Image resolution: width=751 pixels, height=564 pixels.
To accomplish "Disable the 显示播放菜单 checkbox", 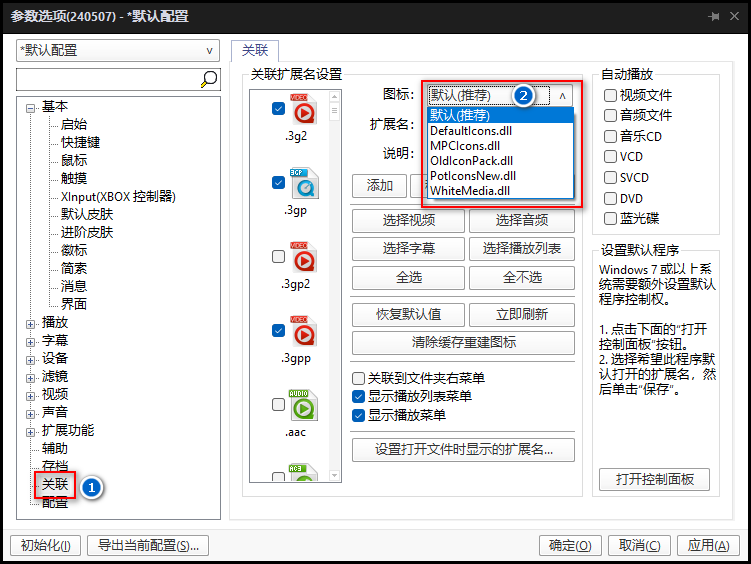I will pos(359,414).
